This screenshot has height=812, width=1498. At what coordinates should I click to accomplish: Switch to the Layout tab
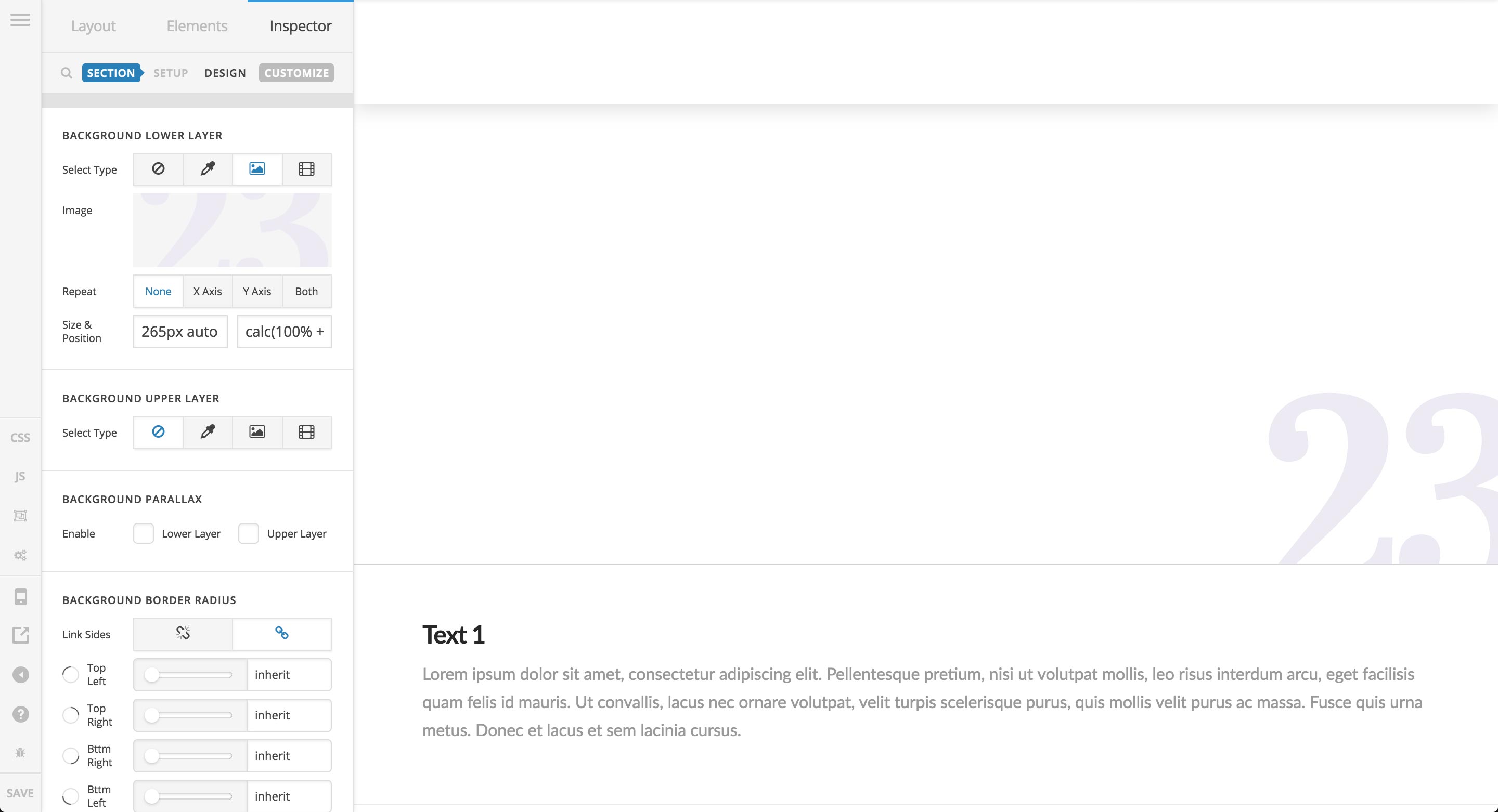coord(93,25)
